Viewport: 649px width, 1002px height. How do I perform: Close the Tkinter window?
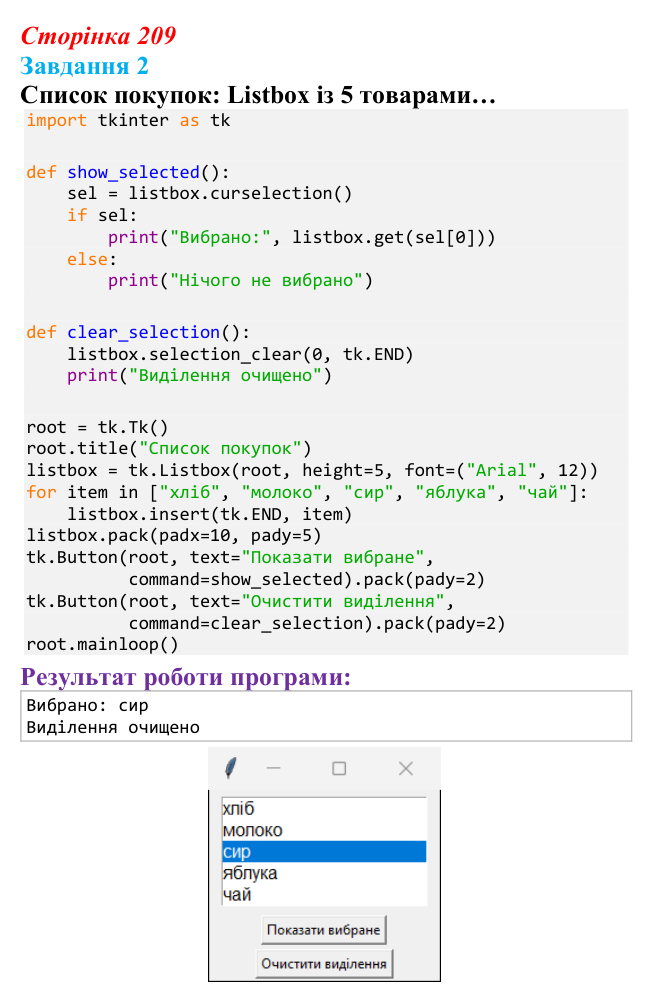point(406,768)
